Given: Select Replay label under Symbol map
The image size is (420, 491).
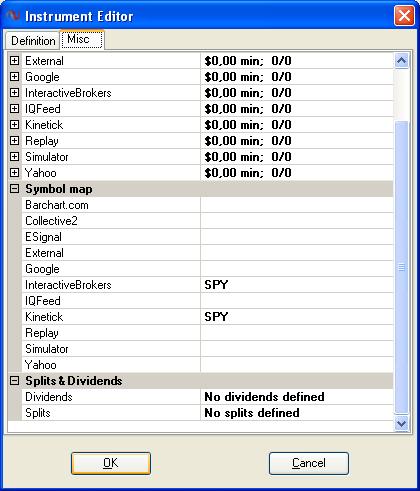Looking at the screenshot, I should [x=42, y=333].
